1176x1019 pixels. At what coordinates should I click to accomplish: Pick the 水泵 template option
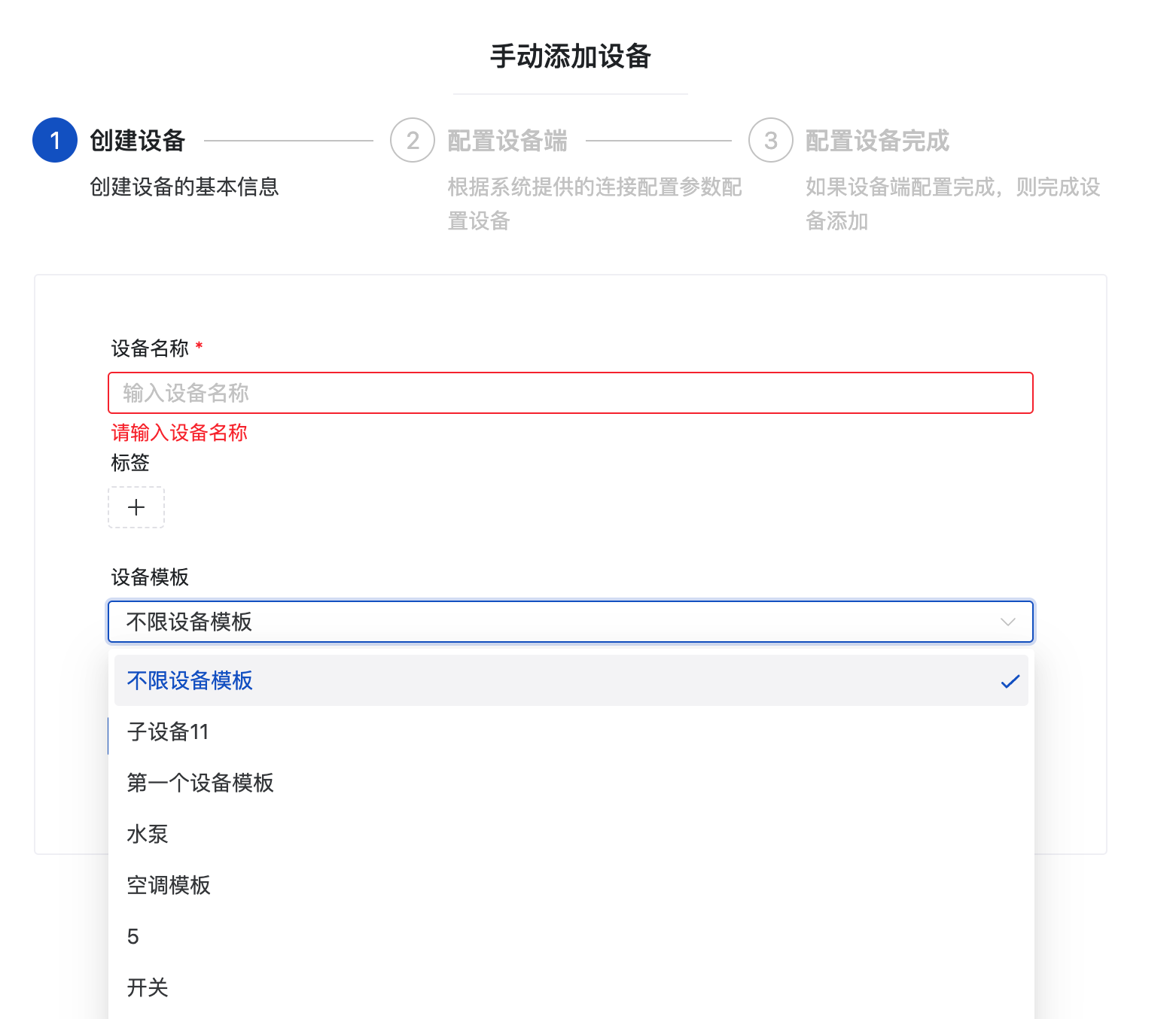571,834
